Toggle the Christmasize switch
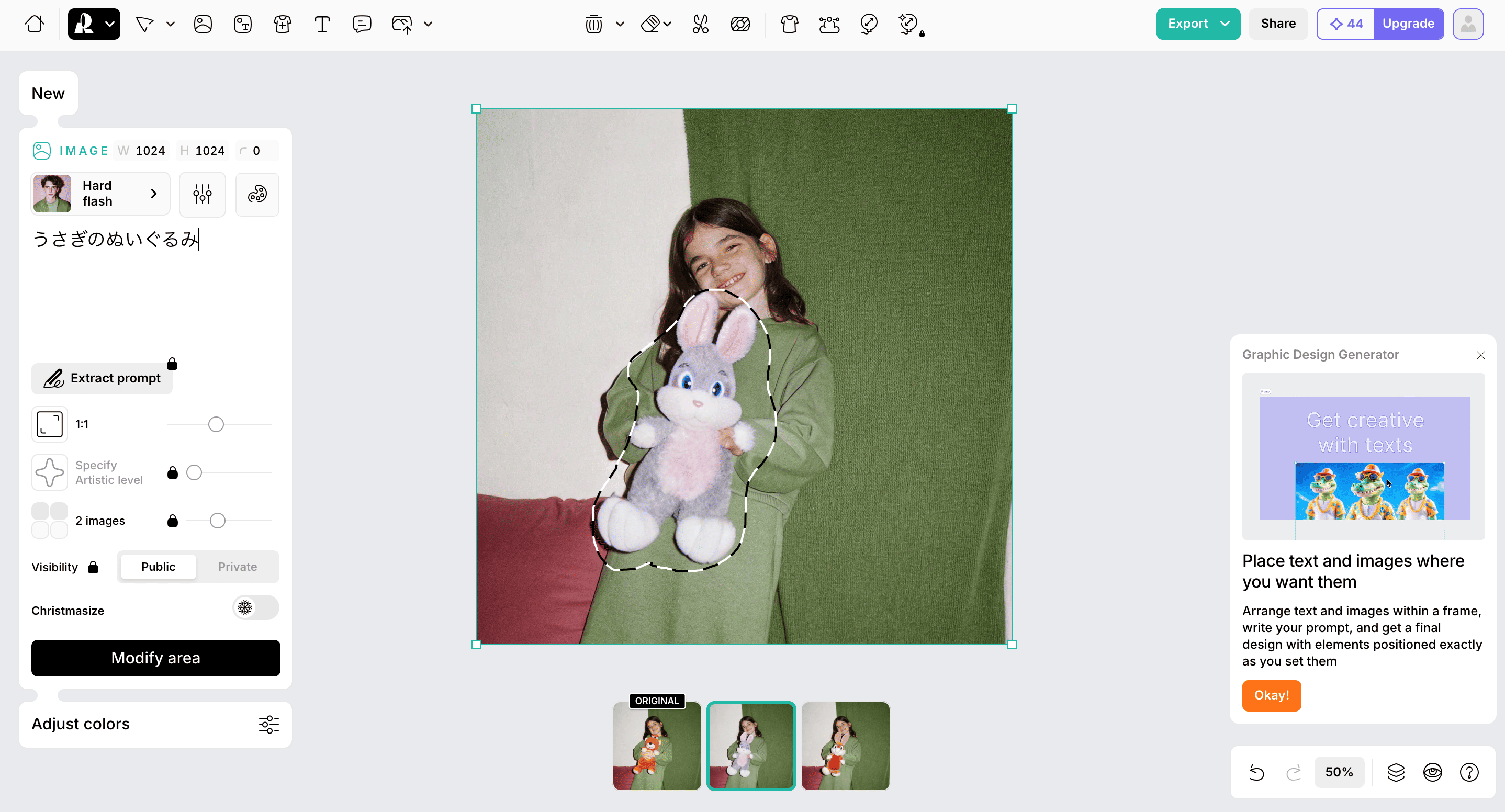This screenshot has height=812, width=1505. [x=255, y=607]
